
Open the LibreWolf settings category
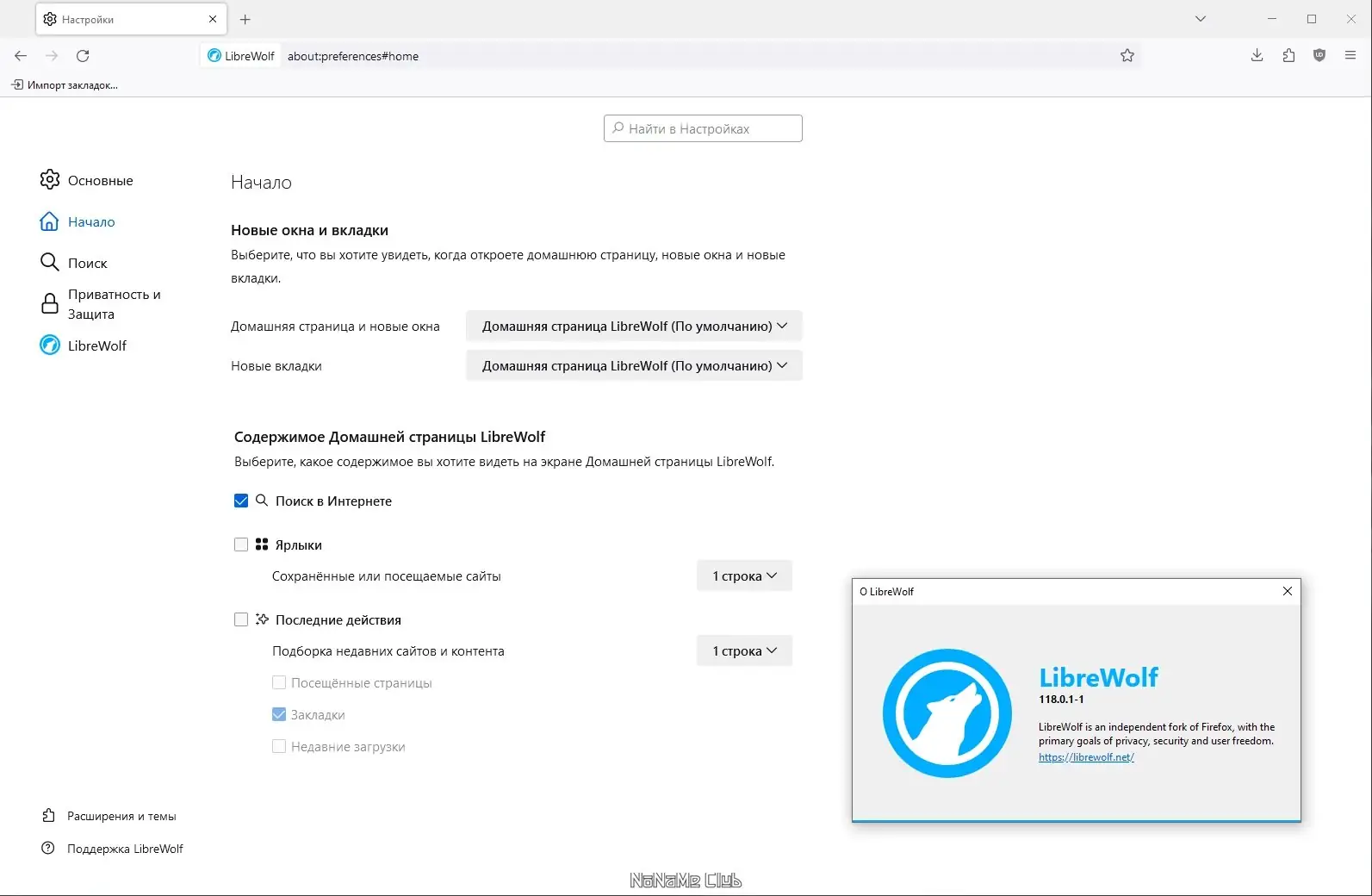pos(84,345)
